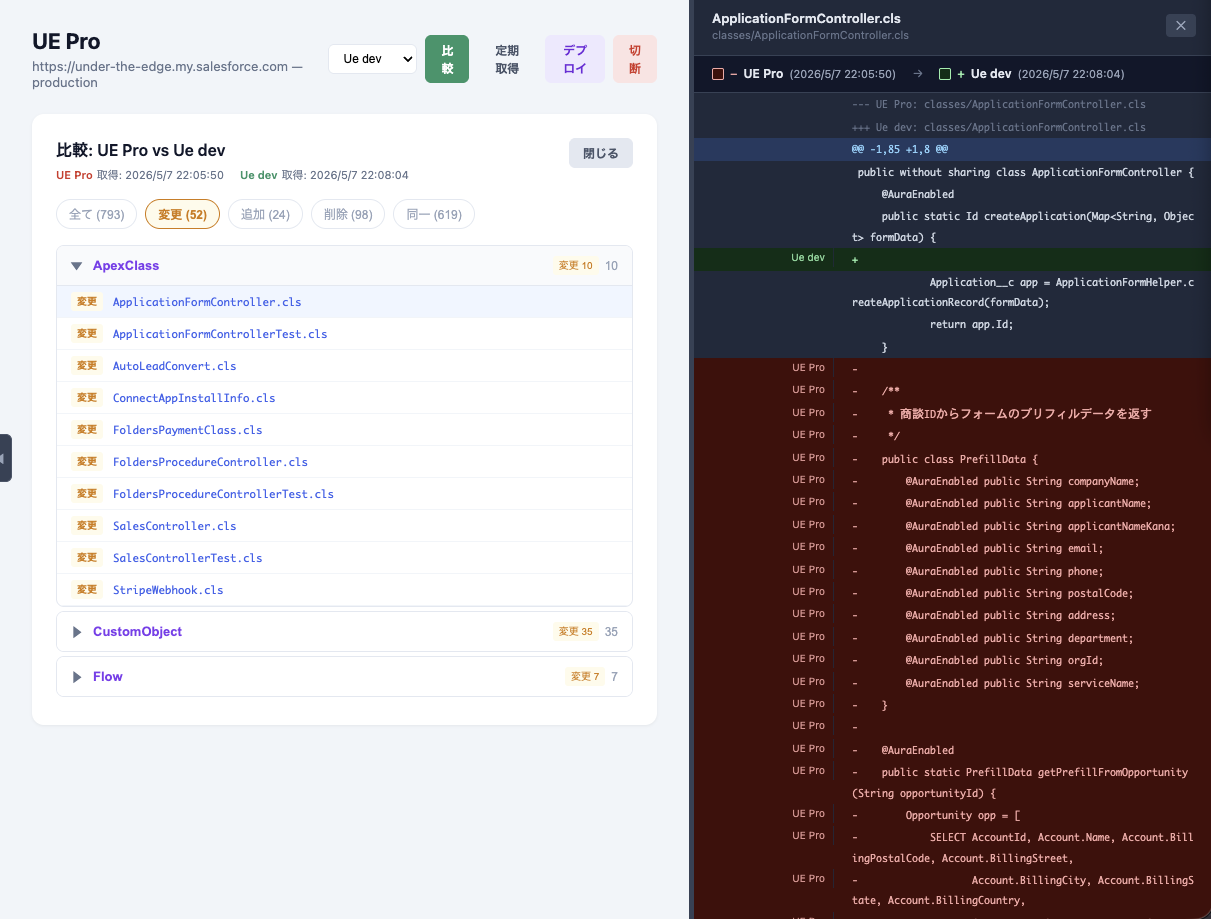
Task: Click the ApexClass group label
Action: [x=126, y=266]
